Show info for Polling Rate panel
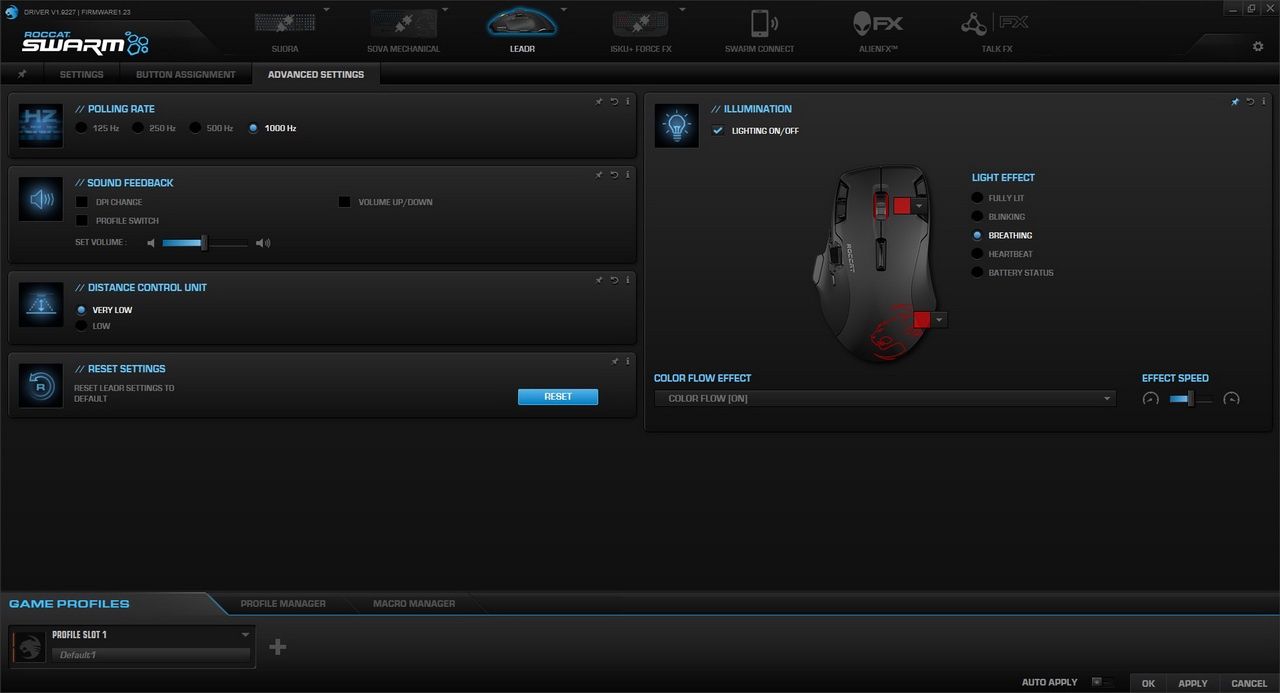 click(x=628, y=101)
